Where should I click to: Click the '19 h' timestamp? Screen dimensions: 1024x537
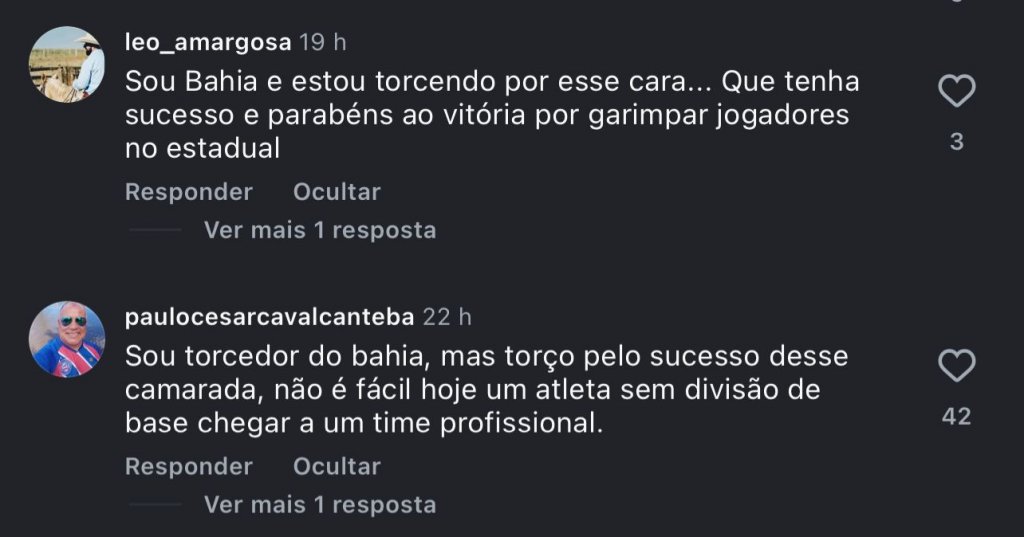[x=323, y=42]
